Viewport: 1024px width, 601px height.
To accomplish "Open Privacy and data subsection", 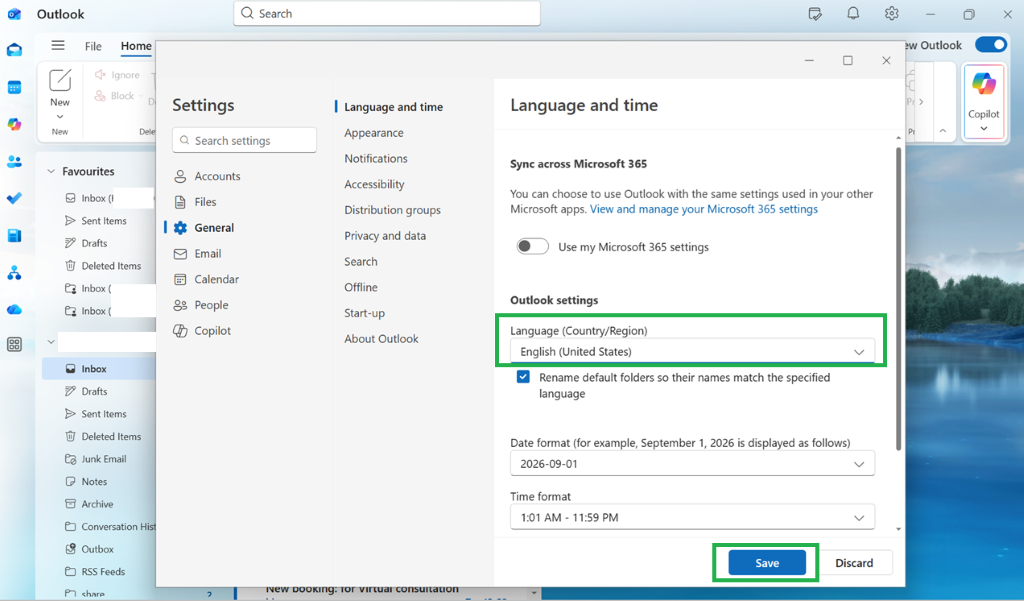I will (385, 235).
